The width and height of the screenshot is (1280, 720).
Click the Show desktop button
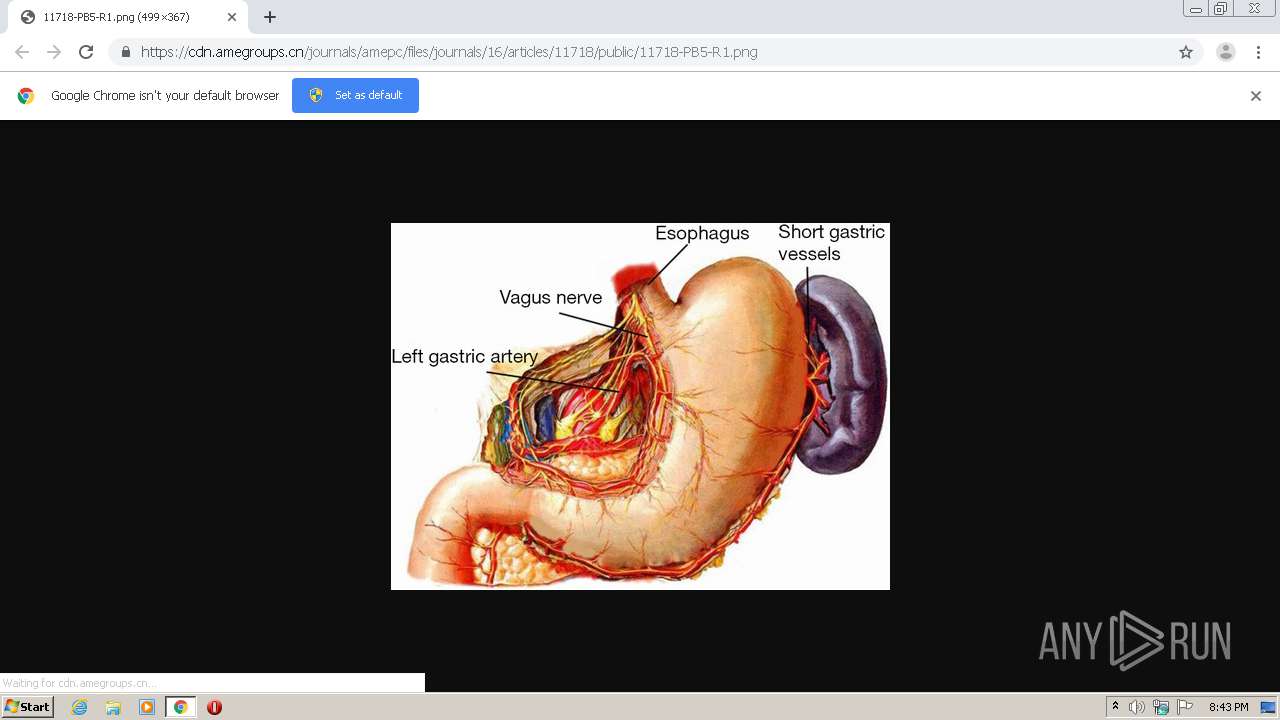(x=1268, y=707)
